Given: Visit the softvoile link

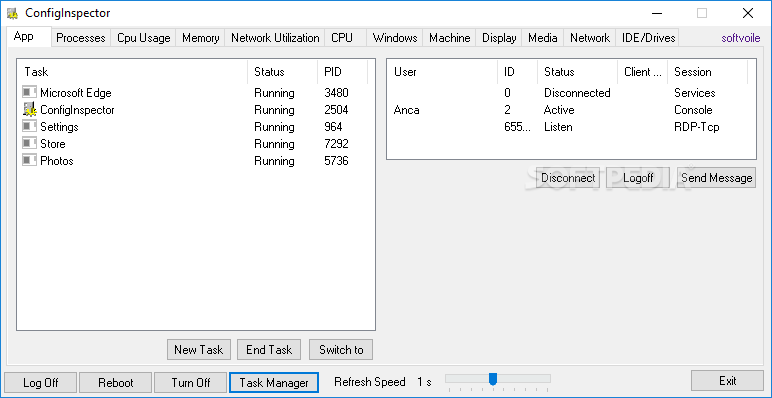Looking at the screenshot, I should [x=741, y=38].
